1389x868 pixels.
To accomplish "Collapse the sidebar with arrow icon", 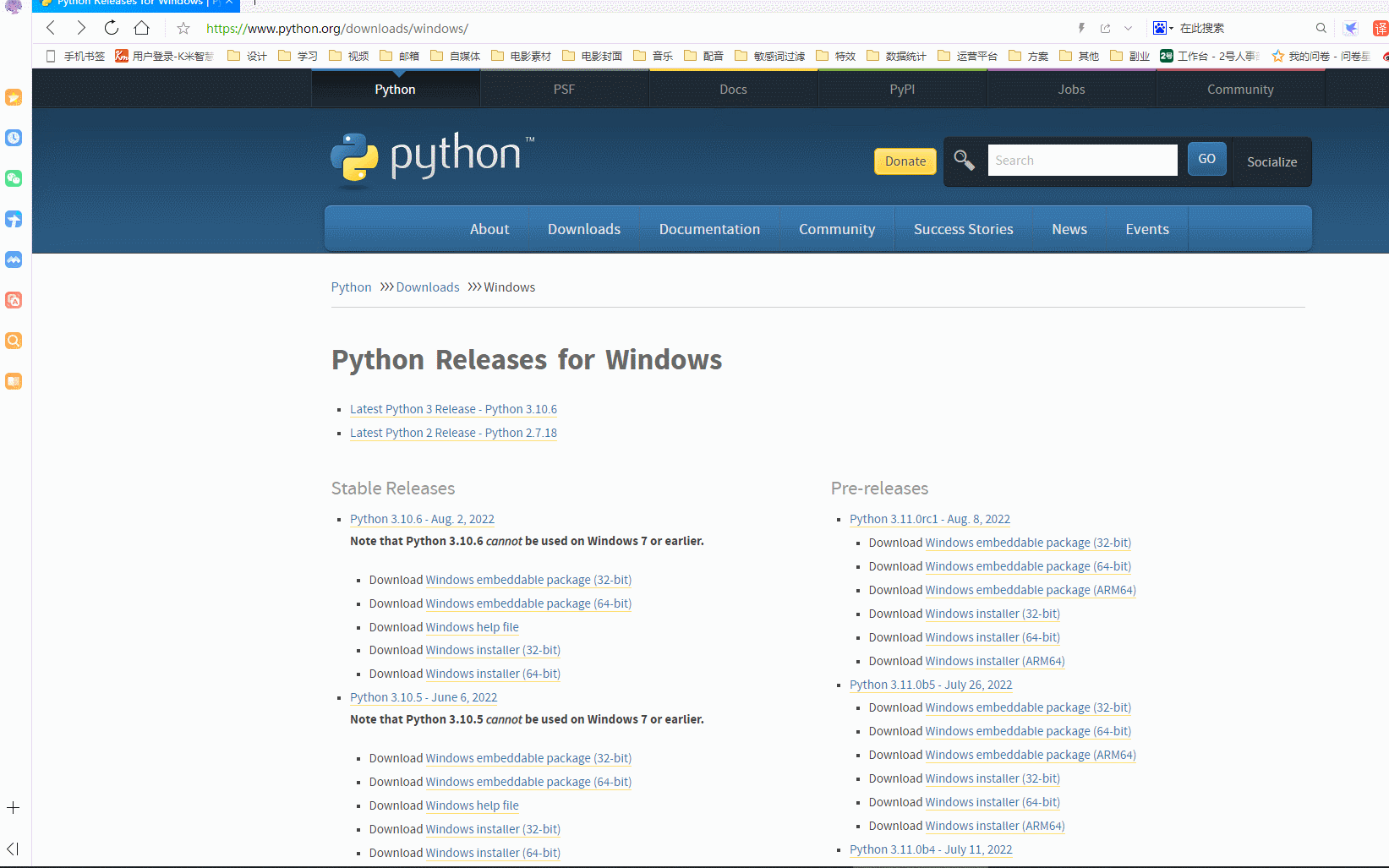I will tap(13, 849).
